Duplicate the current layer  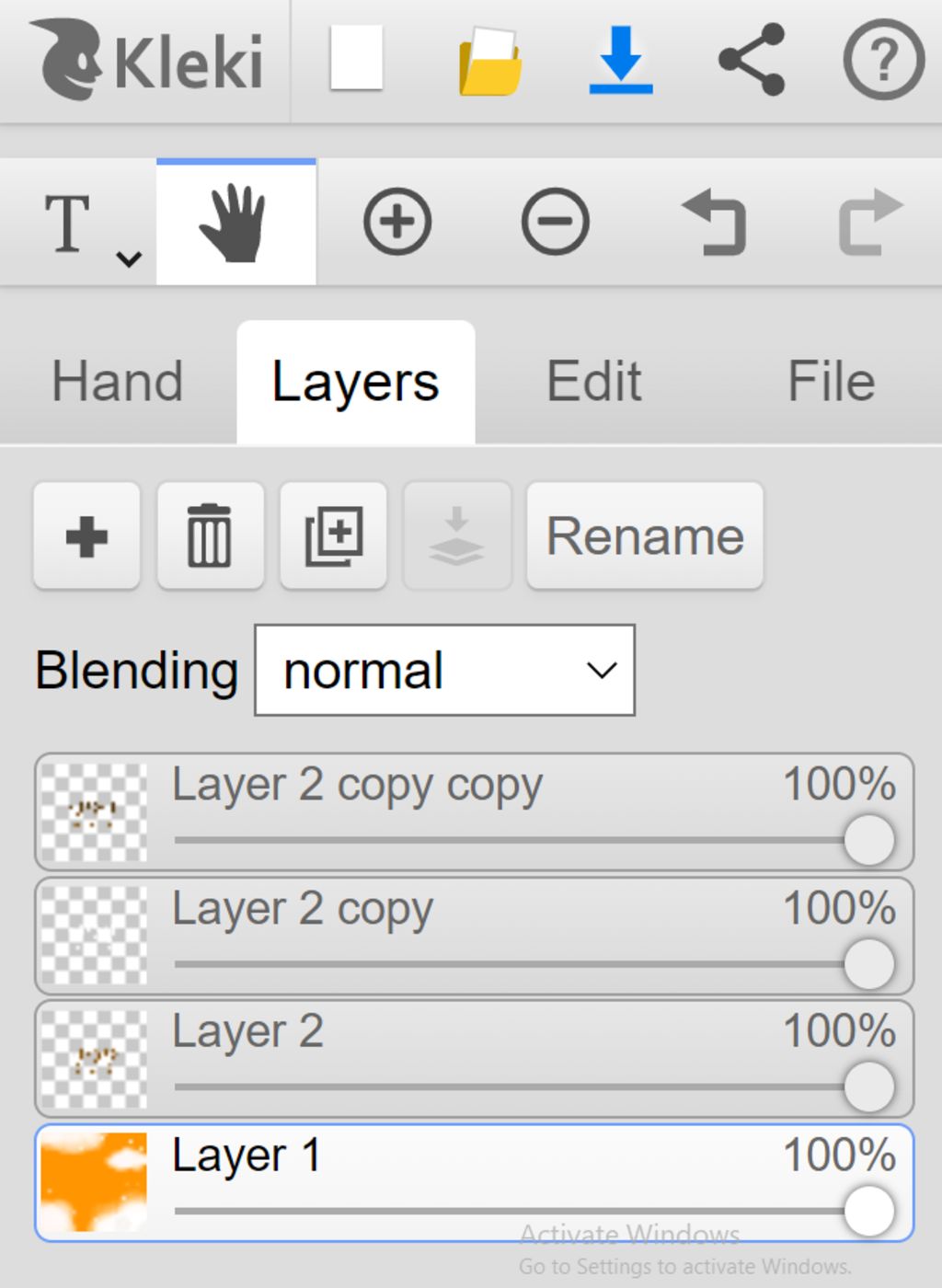click(333, 535)
